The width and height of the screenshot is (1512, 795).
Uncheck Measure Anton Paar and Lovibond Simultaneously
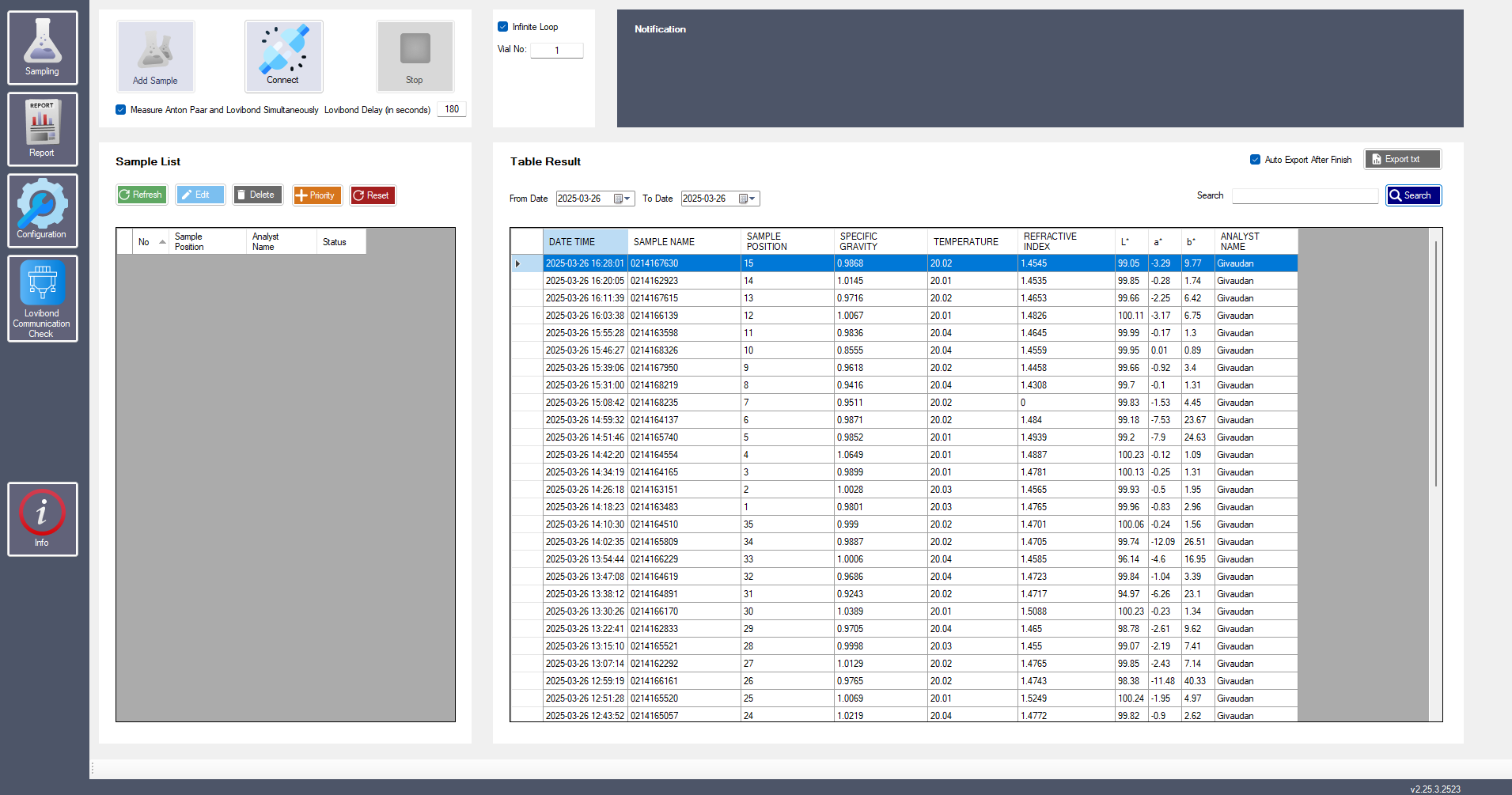(x=121, y=110)
